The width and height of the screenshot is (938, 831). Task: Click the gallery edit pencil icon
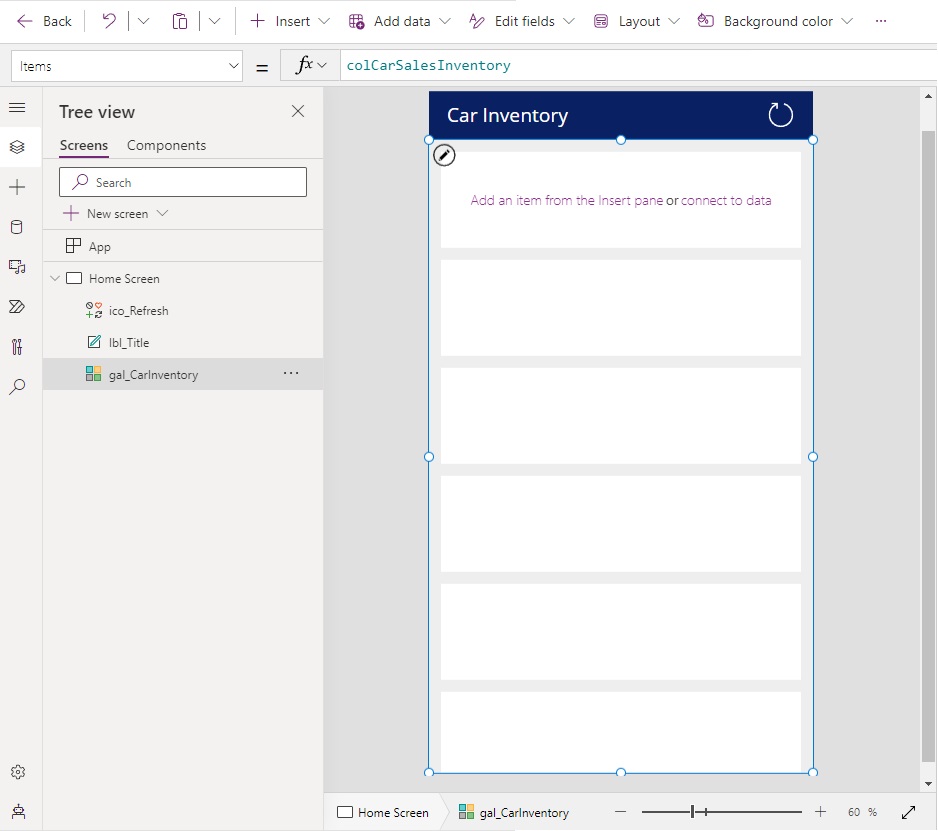point(444,156)
